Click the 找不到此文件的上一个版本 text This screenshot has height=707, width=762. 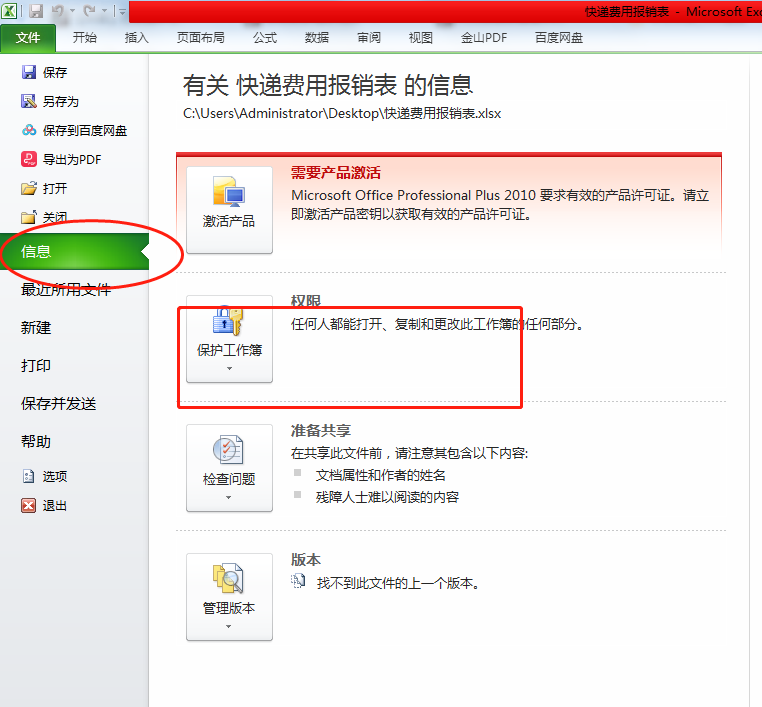click(x=398, y=583)
